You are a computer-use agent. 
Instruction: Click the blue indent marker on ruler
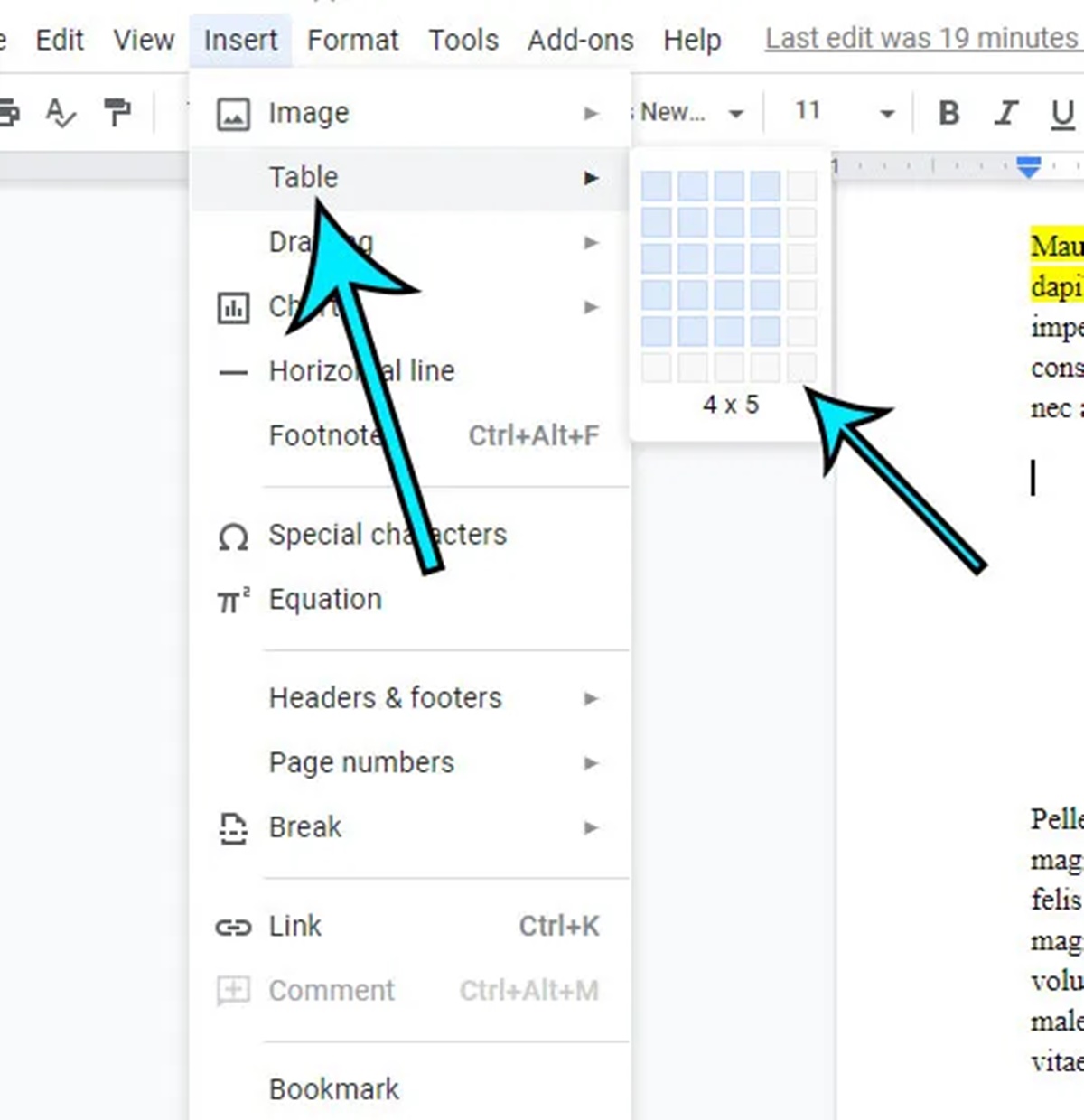tap(1028, 166)
